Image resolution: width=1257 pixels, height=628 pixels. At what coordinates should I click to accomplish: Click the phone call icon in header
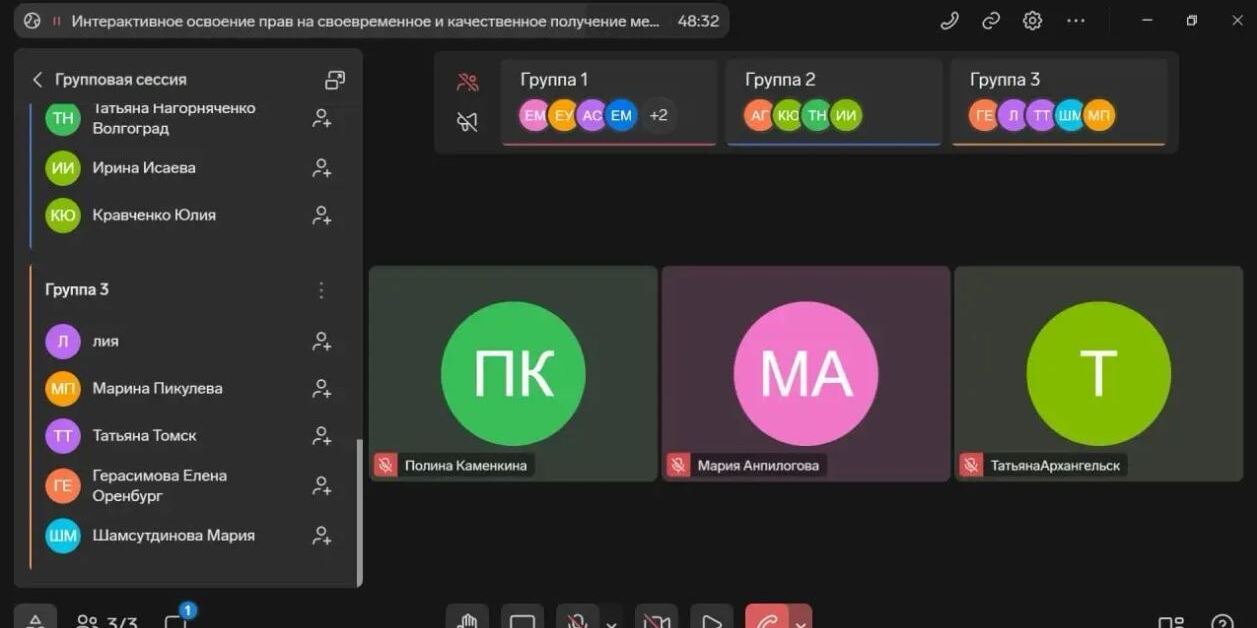[949, 21]
